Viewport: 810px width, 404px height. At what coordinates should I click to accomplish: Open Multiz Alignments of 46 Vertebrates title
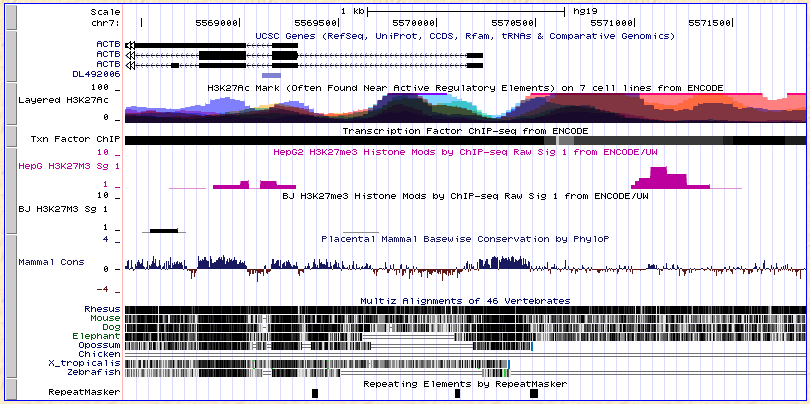click(x=465, y=300)
